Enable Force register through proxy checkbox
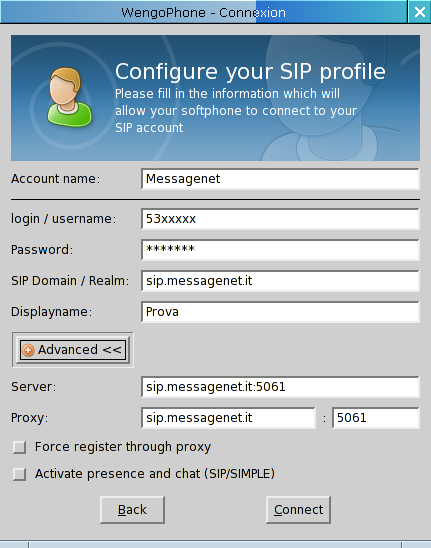Screen dimensions: 431x548 coord(19,447)
